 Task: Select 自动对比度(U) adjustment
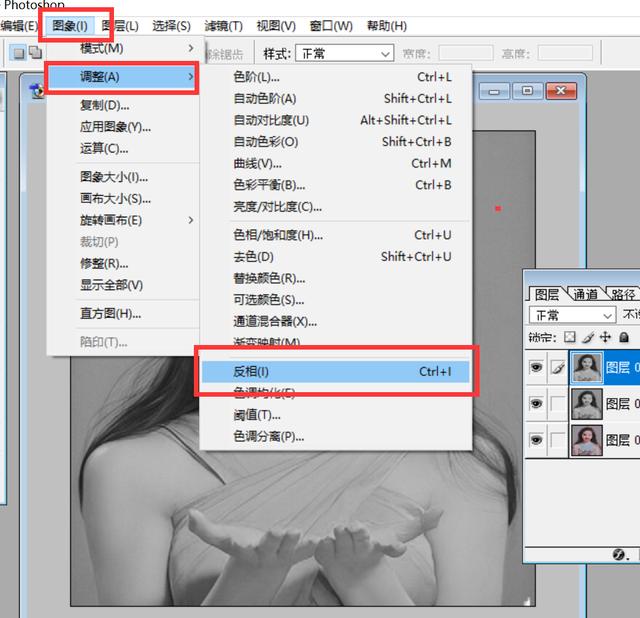point(337,120)
